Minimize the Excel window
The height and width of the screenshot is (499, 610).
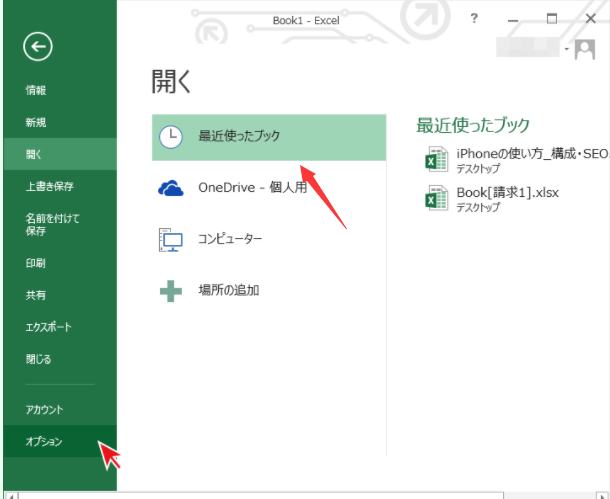click(x=513, y=19)
